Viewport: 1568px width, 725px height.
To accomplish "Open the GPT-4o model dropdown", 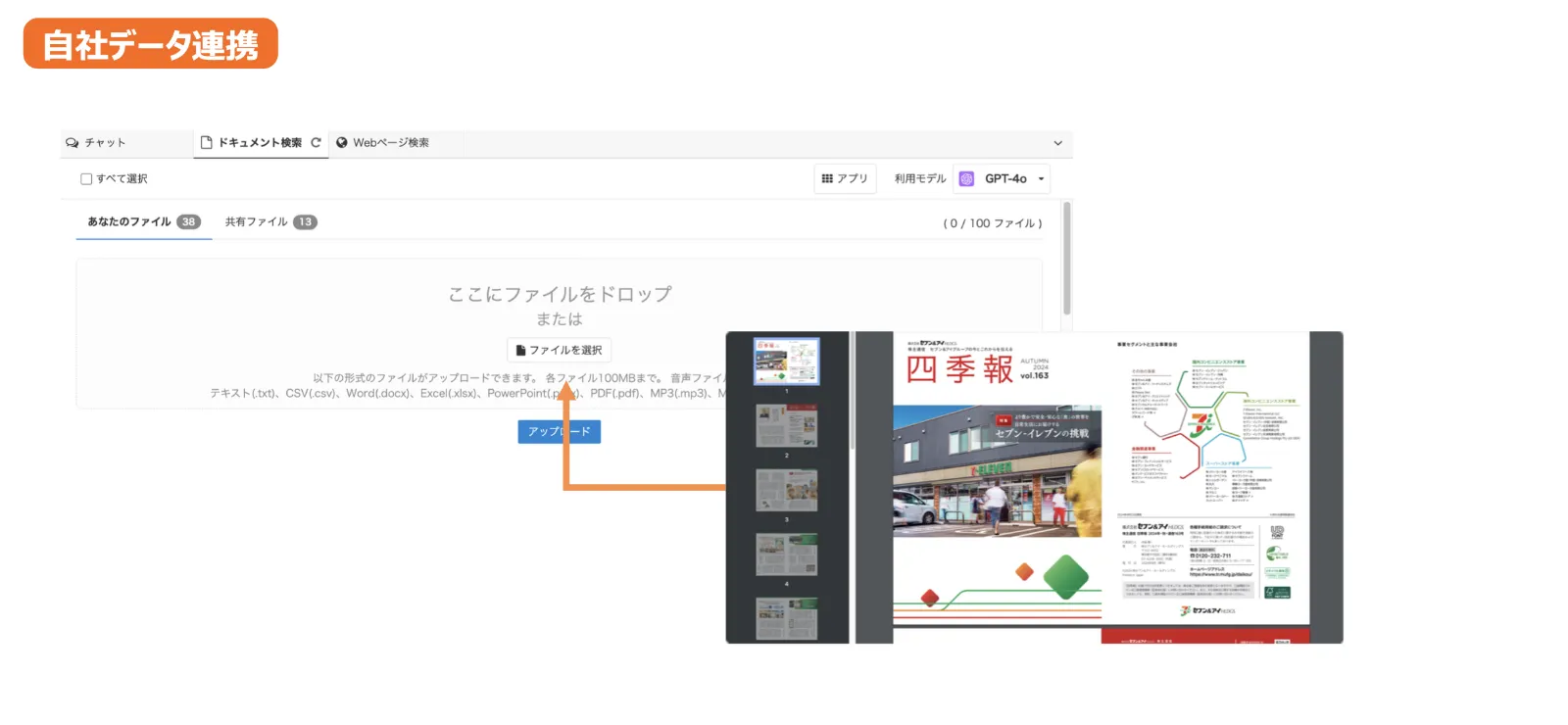I will click(1004, 178).
